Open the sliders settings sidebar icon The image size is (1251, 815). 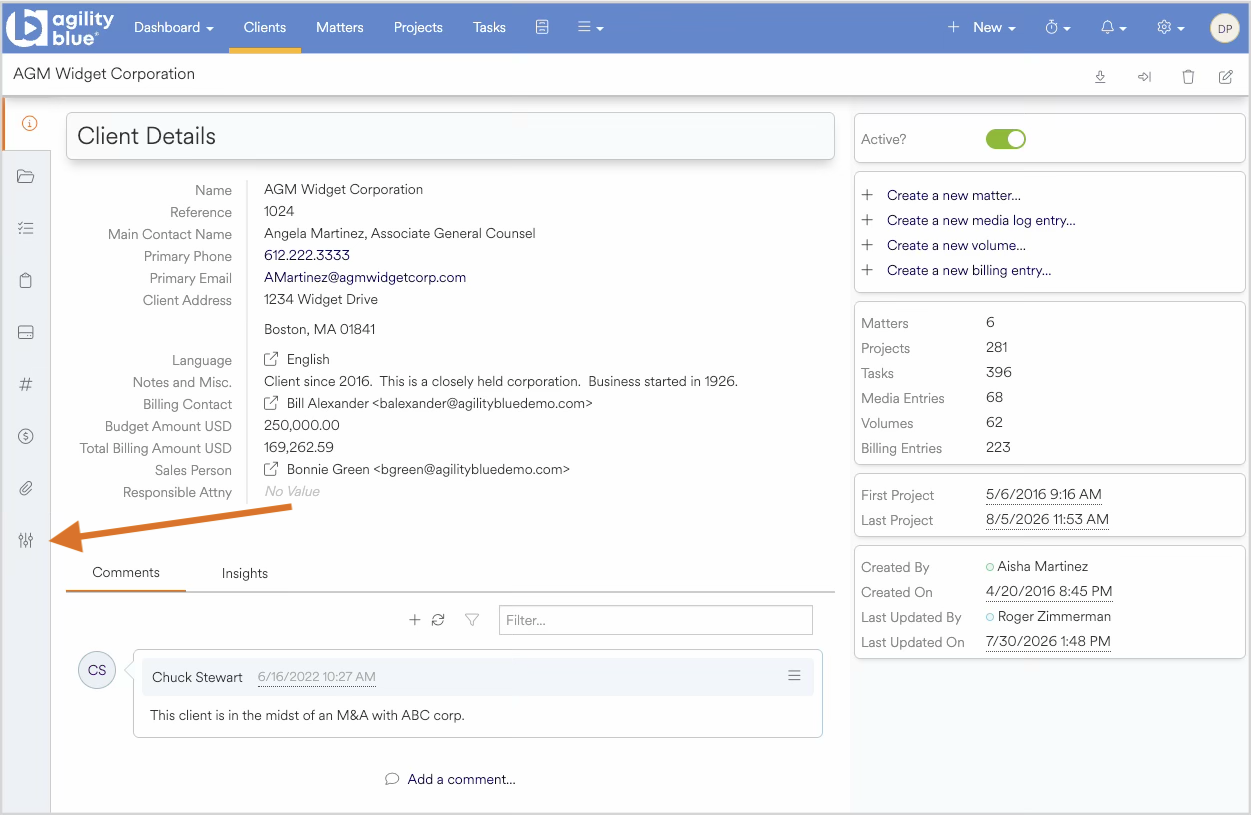26,540
